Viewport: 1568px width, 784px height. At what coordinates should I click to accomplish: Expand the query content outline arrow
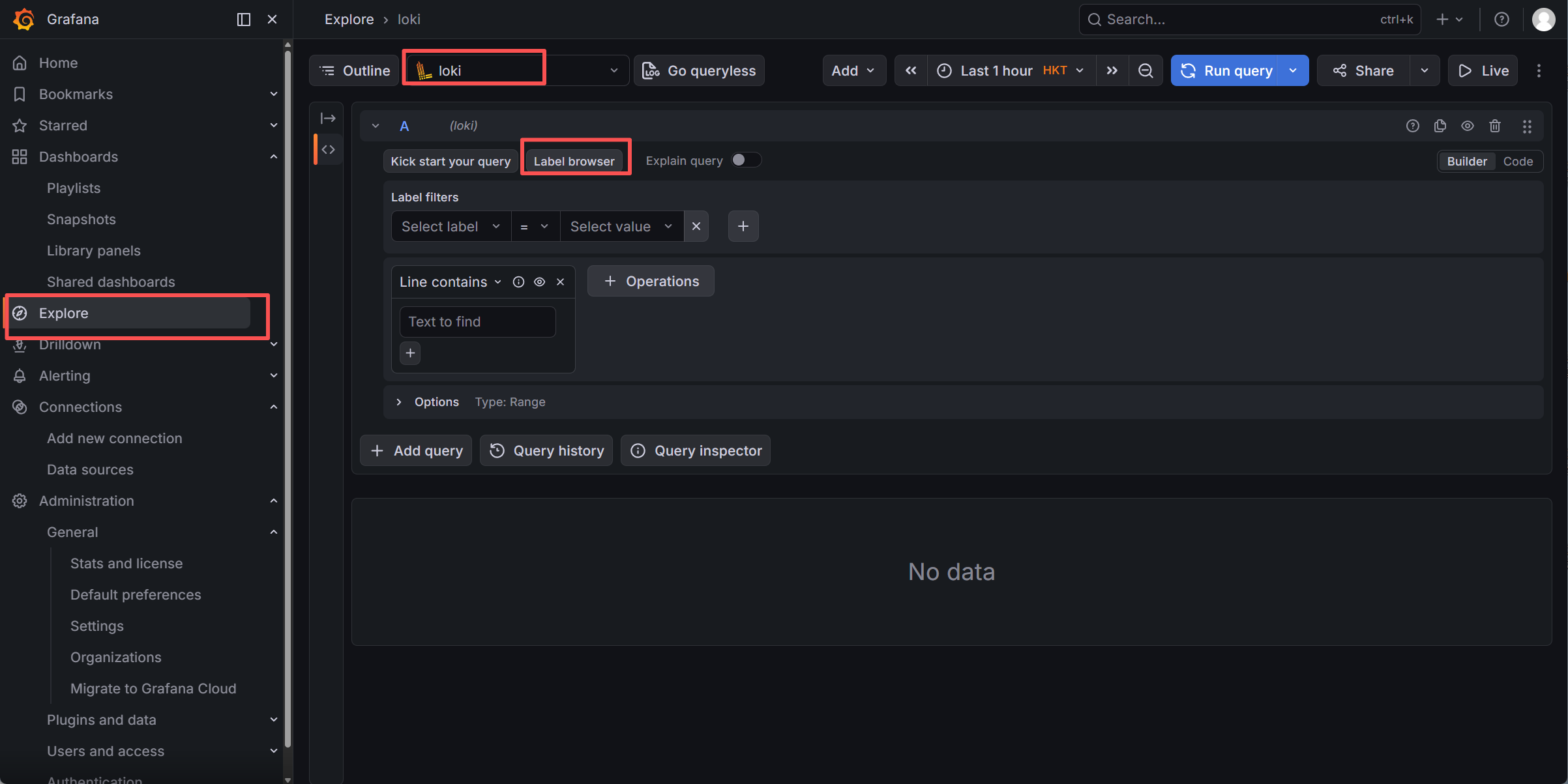[x=328, y=118]
